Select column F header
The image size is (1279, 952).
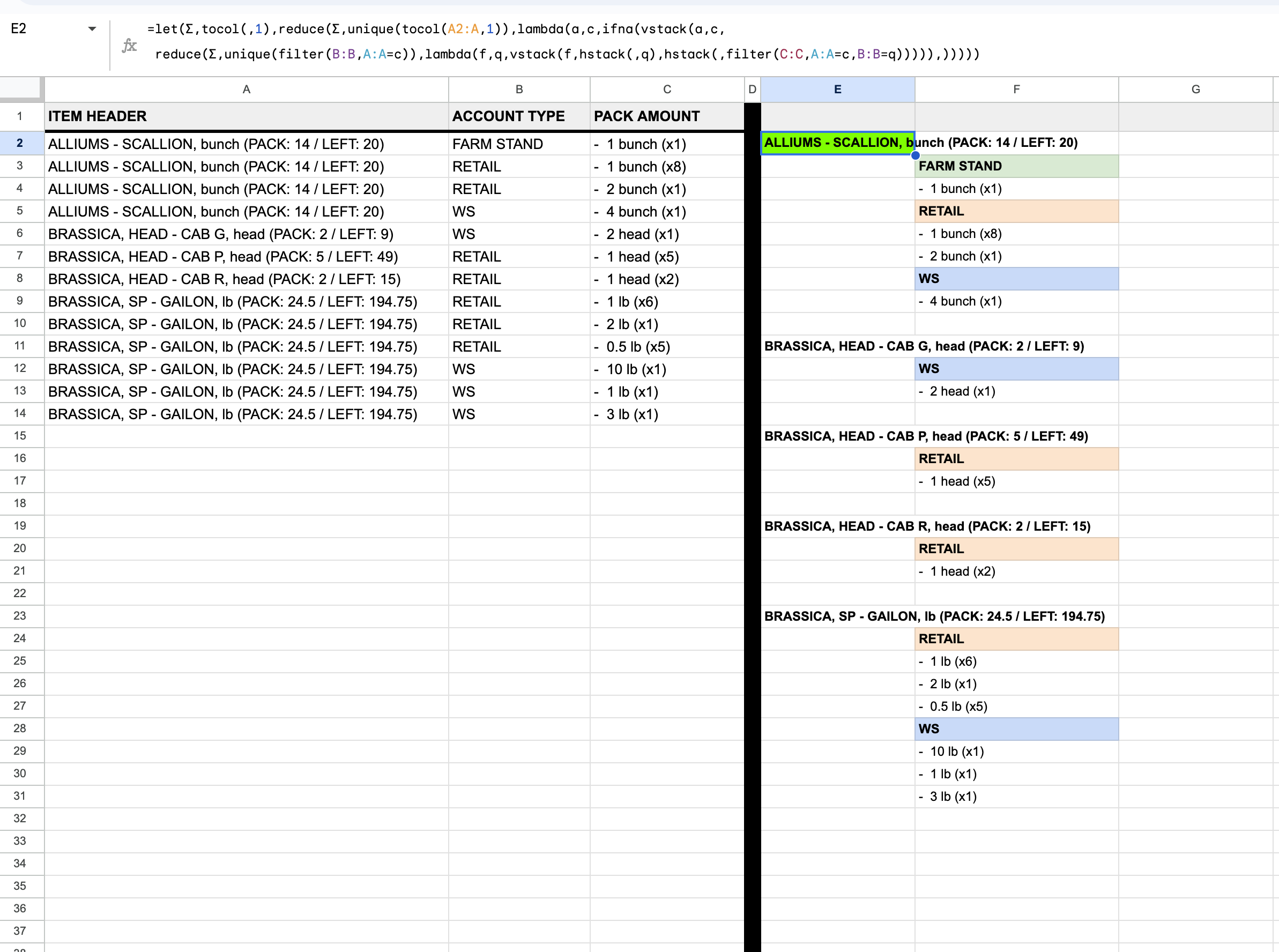(x=1016, y=90)
